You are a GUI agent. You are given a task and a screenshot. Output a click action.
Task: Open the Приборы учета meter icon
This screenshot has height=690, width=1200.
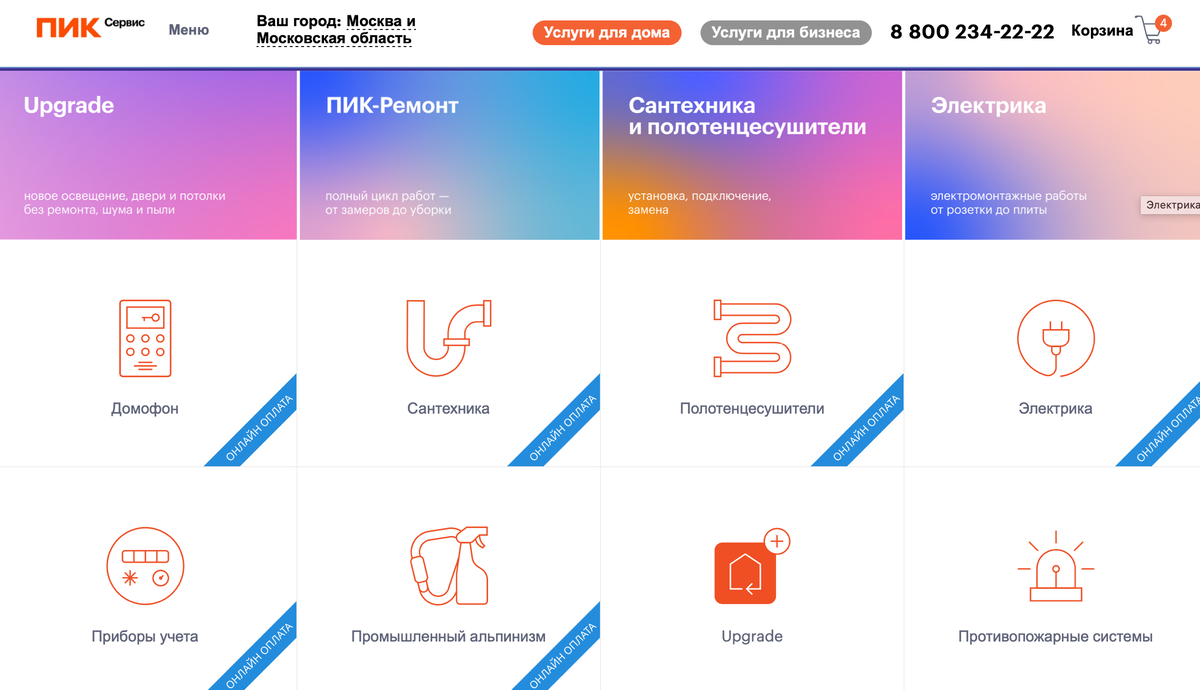145,566
